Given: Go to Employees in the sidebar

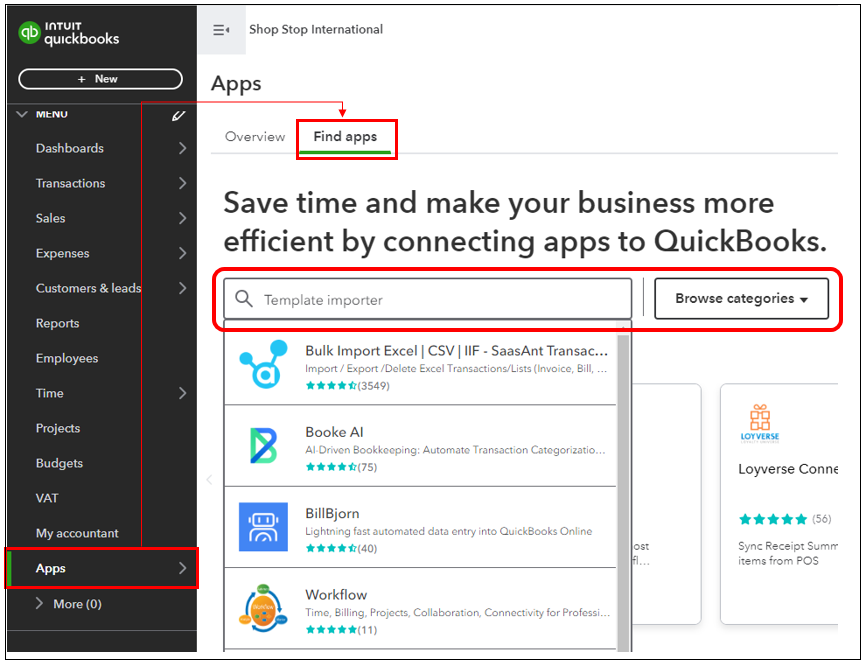Looking at the screenshot, I should pyautogui.click(x=67, y=358).
